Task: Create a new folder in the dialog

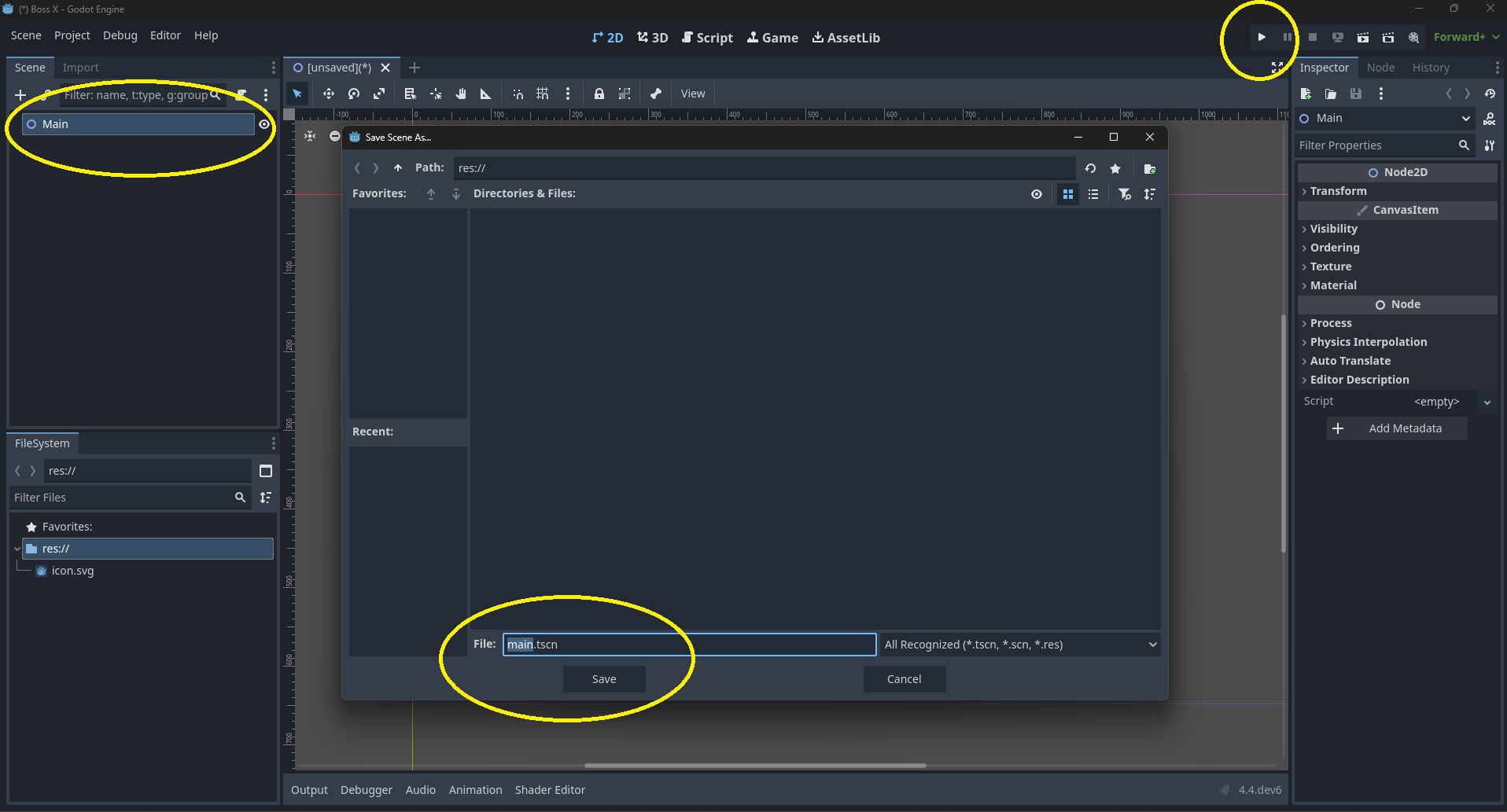Action: [1150, 168]
